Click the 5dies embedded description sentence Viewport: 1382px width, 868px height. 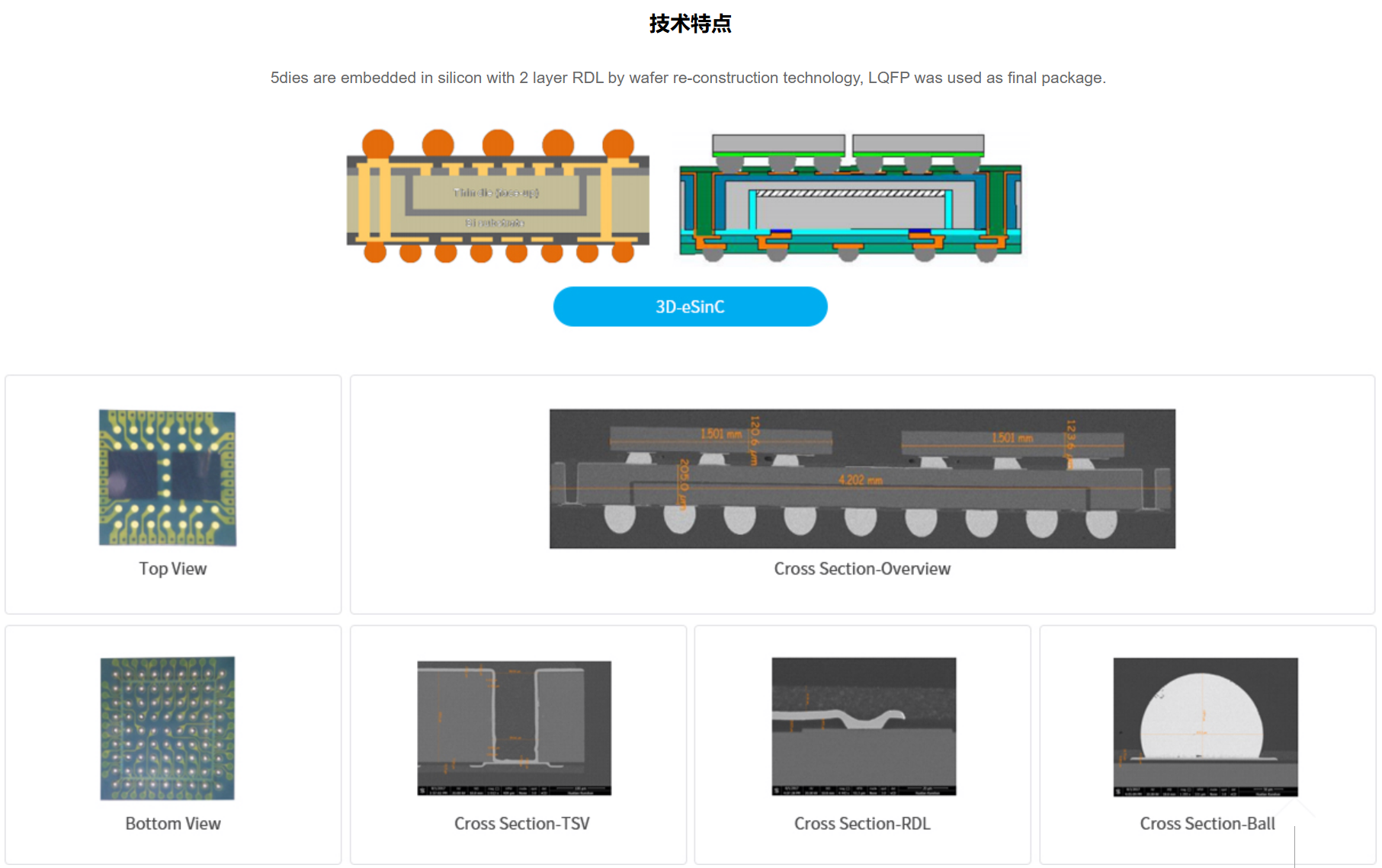click(688, 78)
